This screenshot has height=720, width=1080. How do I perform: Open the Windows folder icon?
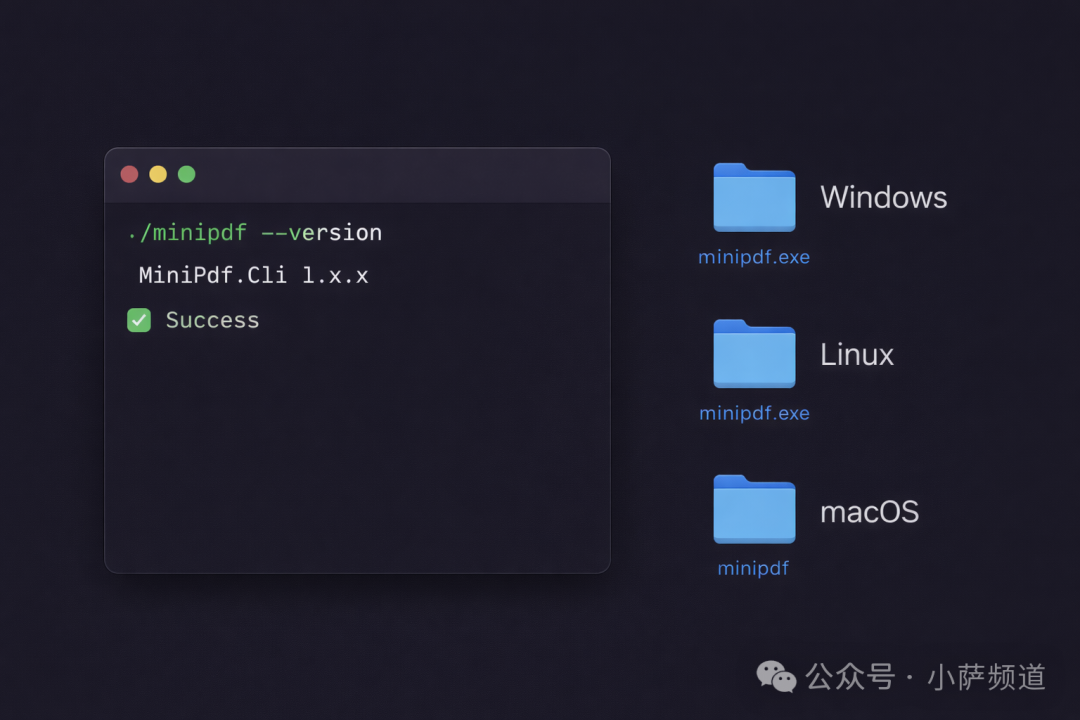(754, 198)
